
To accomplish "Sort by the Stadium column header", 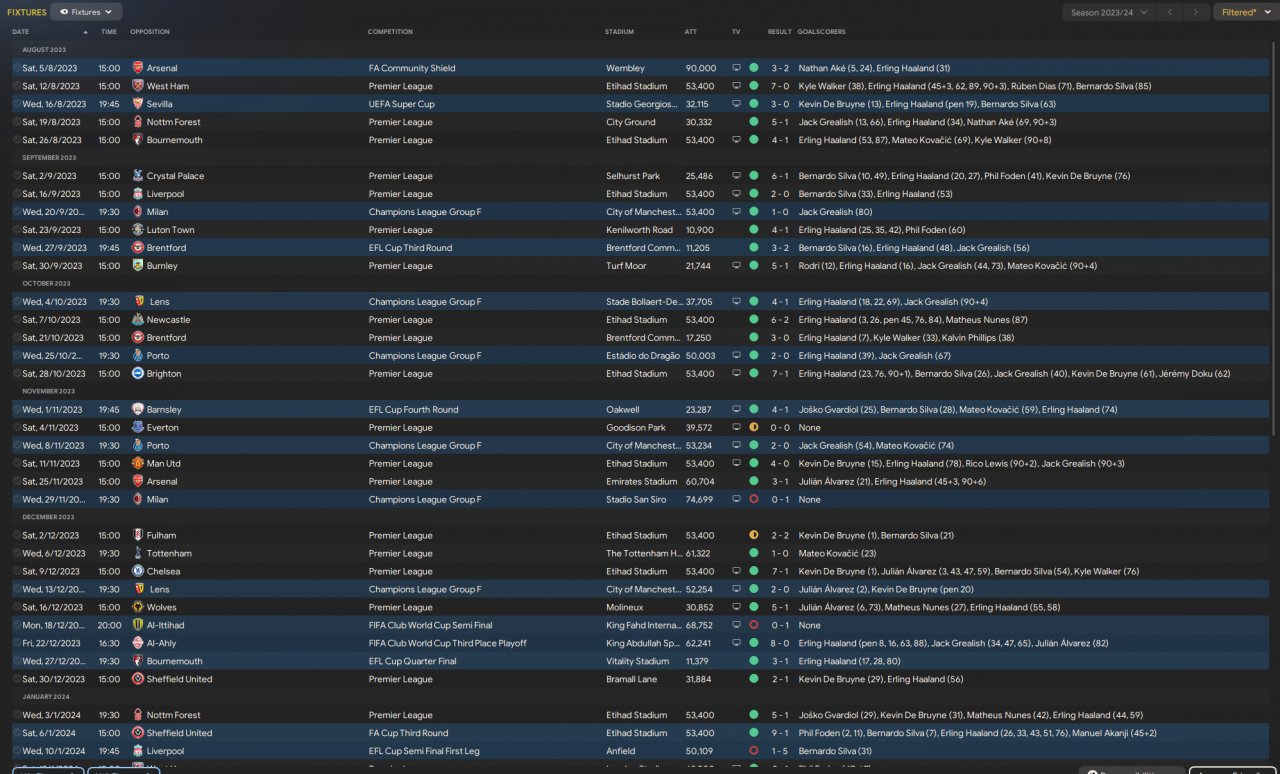I will tap(620, 32).
